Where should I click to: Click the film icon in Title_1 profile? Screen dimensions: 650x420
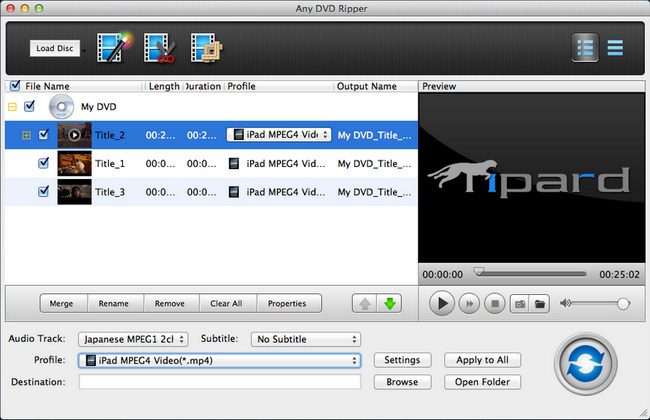234,163
